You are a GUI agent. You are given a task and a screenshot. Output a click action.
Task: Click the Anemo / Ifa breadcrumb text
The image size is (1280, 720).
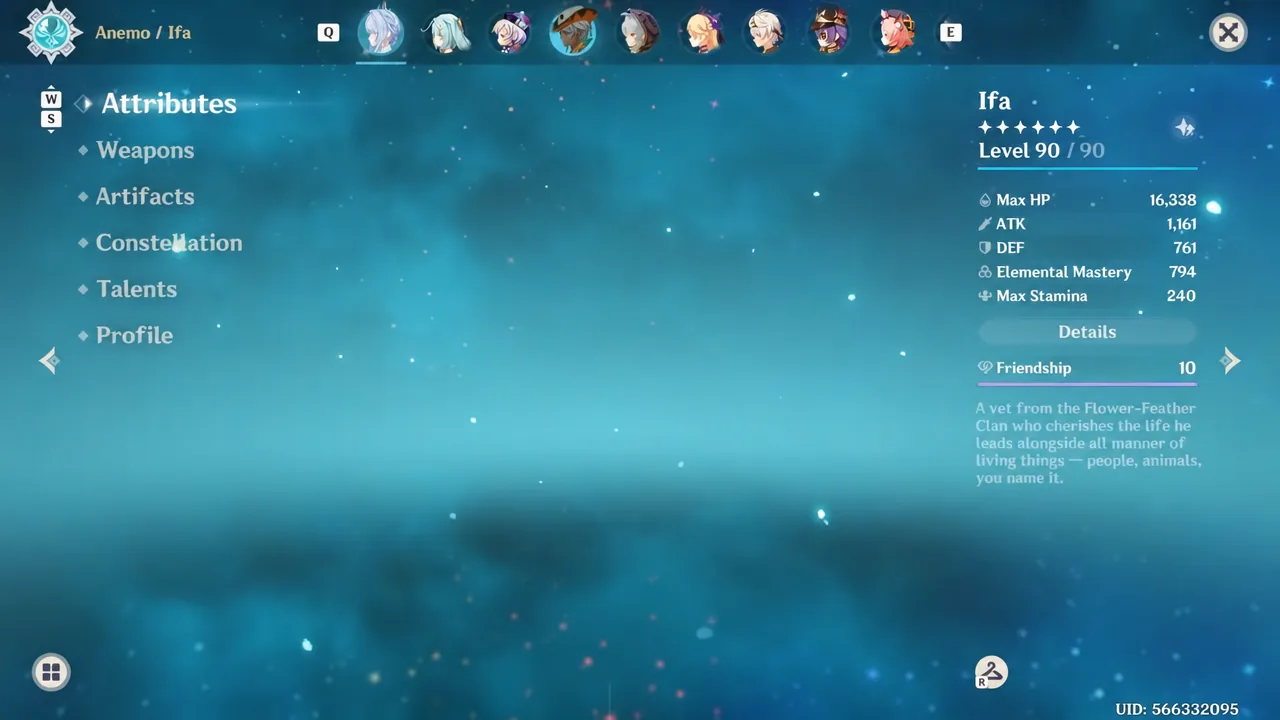point(143,33)
